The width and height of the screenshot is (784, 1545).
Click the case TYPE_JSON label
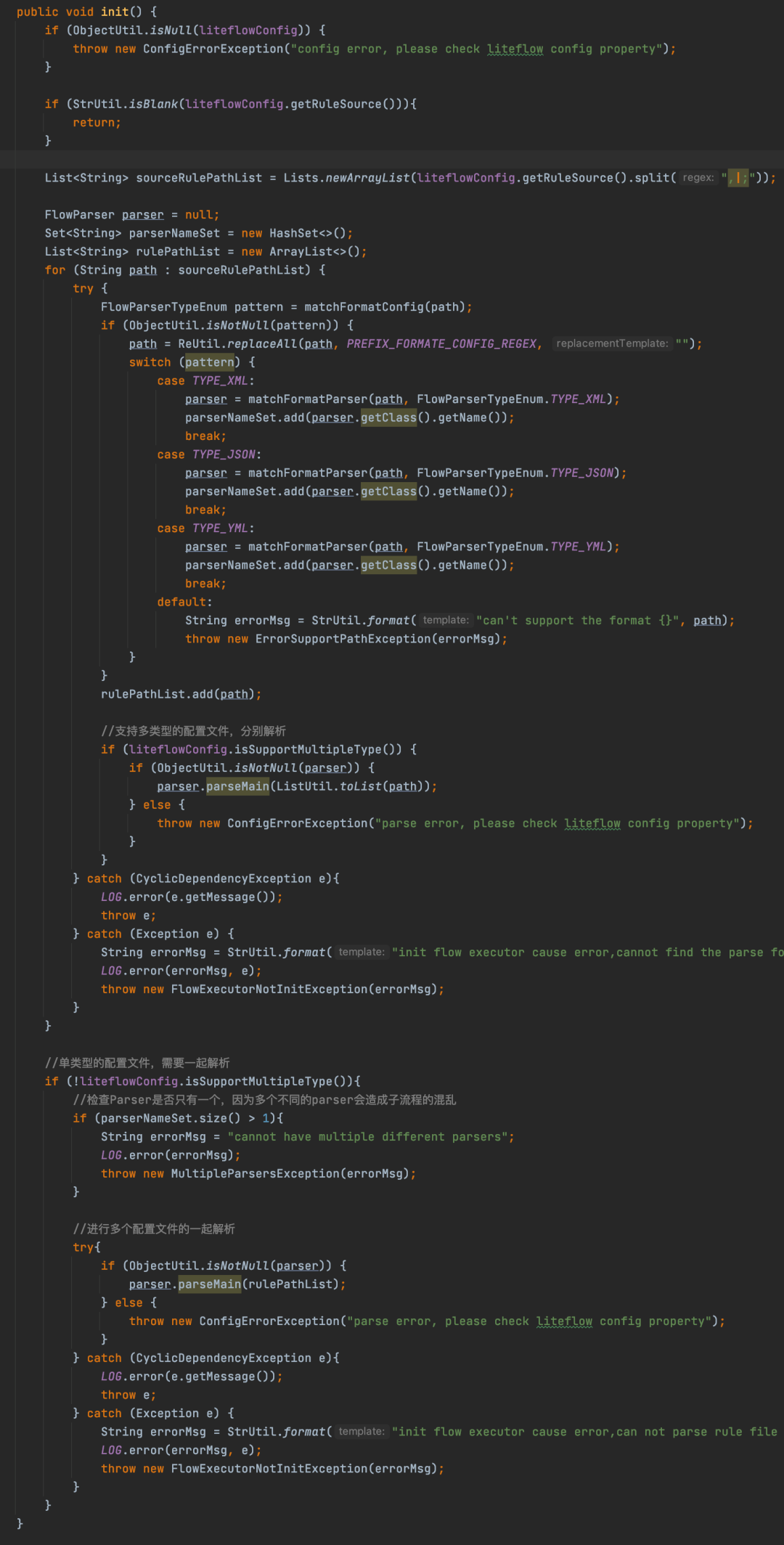point(209,454)
